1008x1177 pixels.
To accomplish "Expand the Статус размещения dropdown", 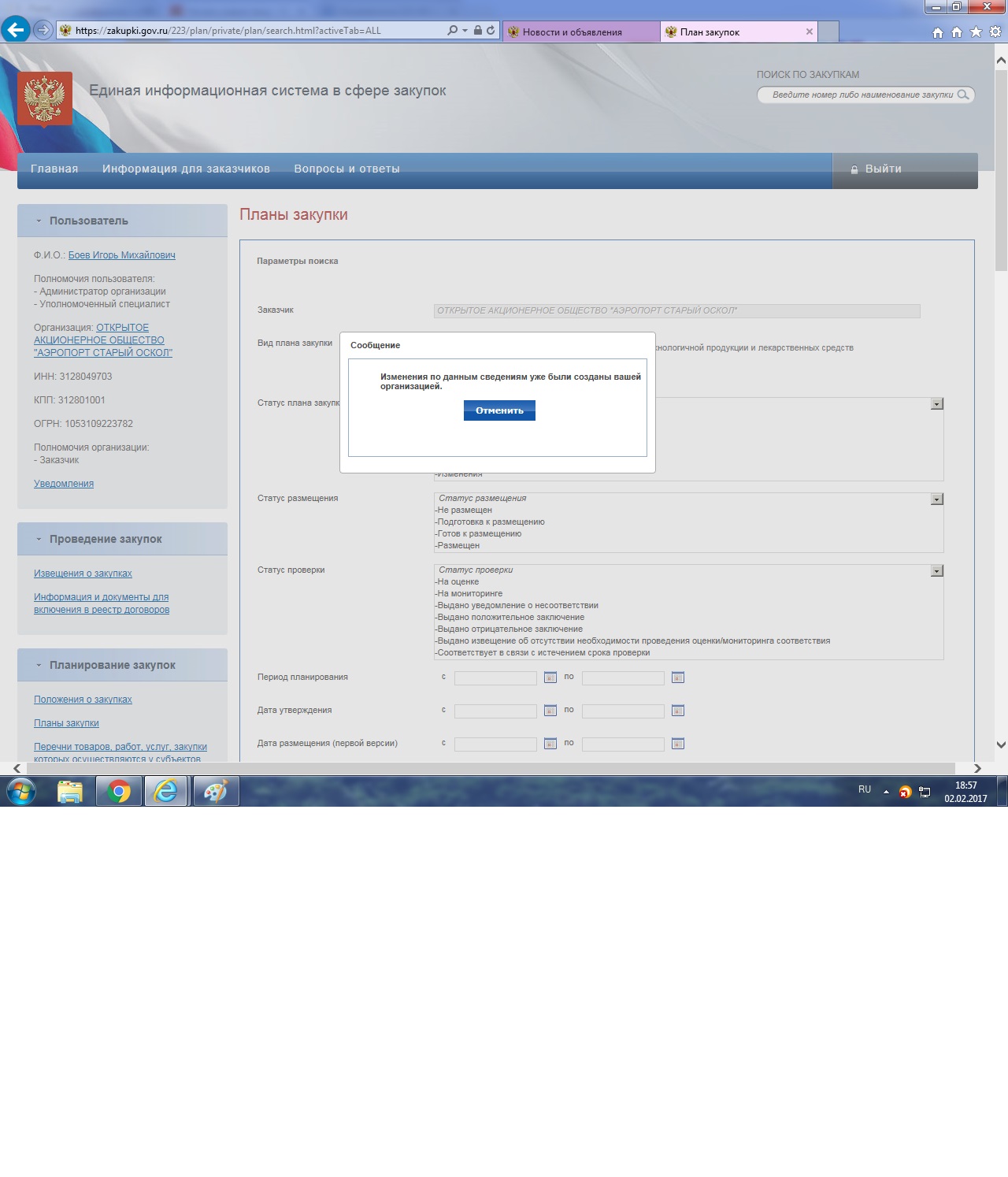I will point(936,499).
